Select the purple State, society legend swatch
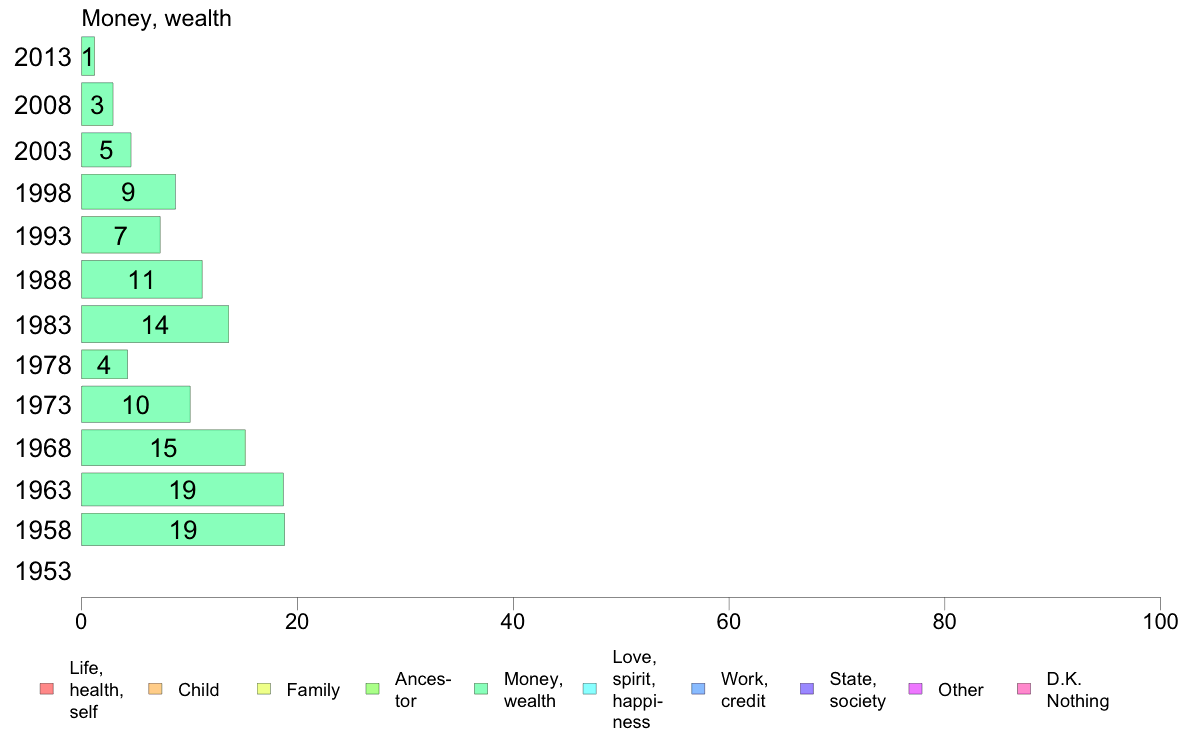 pyautogui.click(x=807, y=689)
